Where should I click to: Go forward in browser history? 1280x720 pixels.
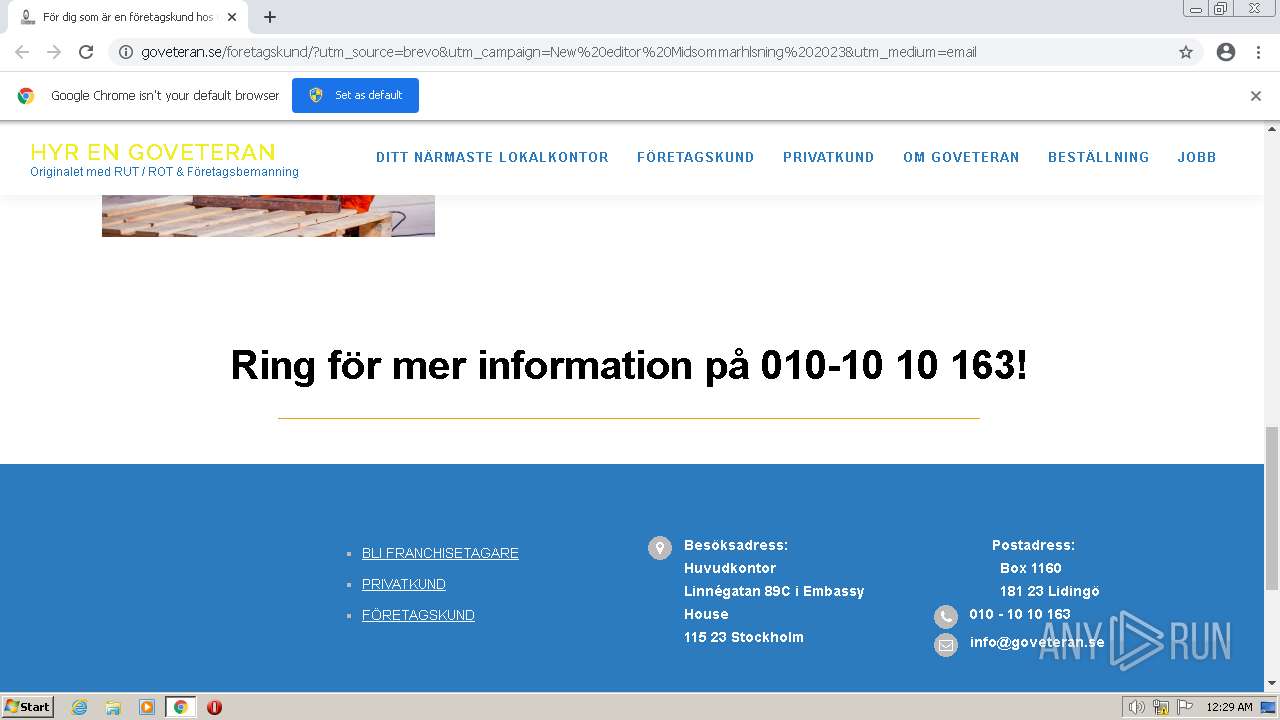tap(54, 52)
